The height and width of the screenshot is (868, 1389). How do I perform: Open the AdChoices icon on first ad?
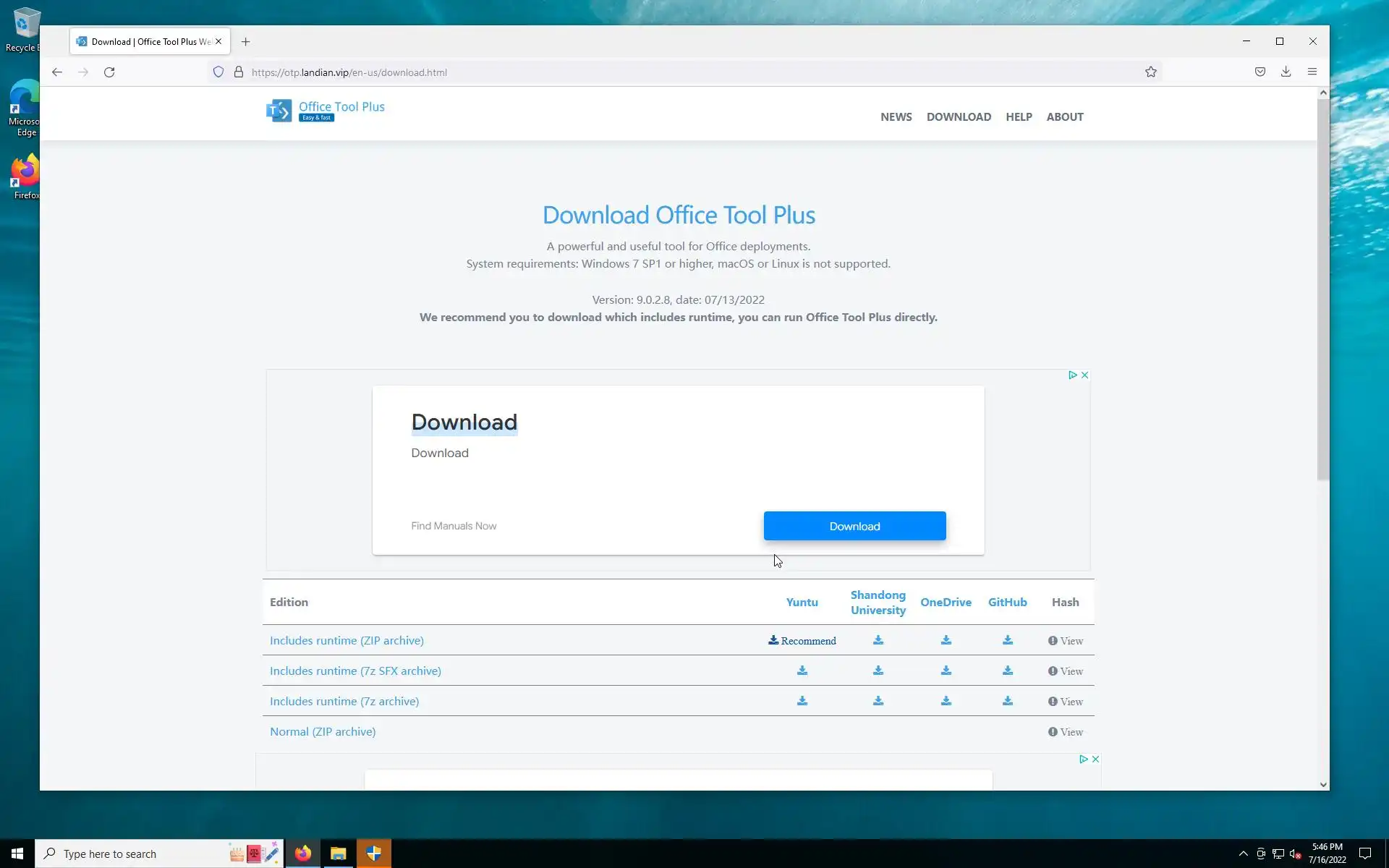click(1072, 375)
